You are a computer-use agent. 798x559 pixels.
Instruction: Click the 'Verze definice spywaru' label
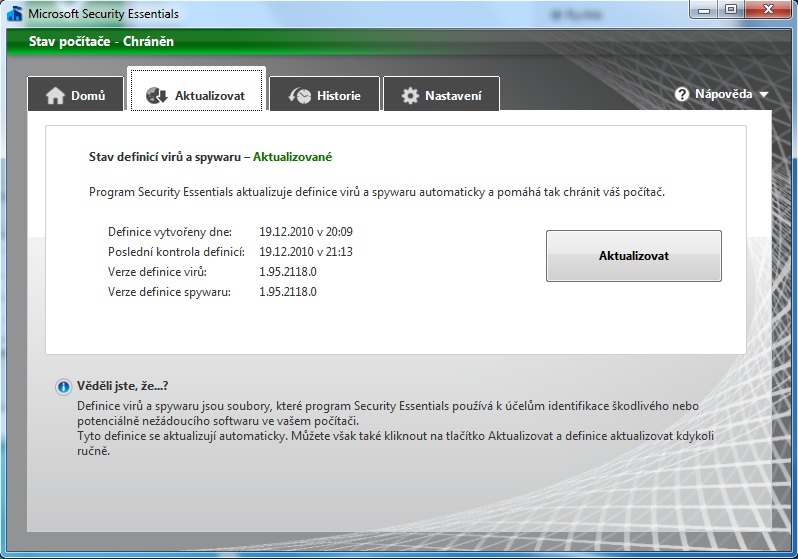point(169,292)
